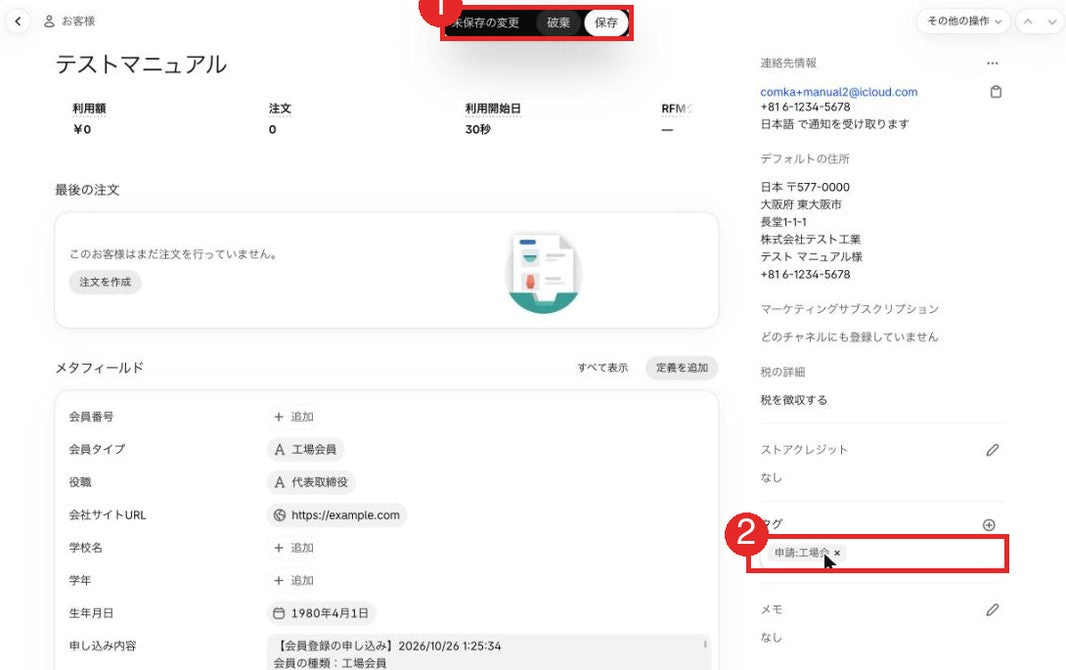Click the 申し込み内容 text area
This screenshot has height=670, width=1066.
pos(489,652)
